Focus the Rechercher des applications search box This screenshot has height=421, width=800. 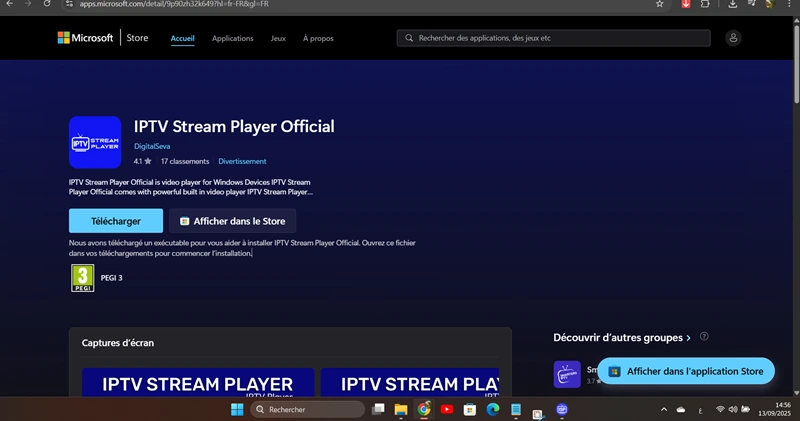click(554, 38)
